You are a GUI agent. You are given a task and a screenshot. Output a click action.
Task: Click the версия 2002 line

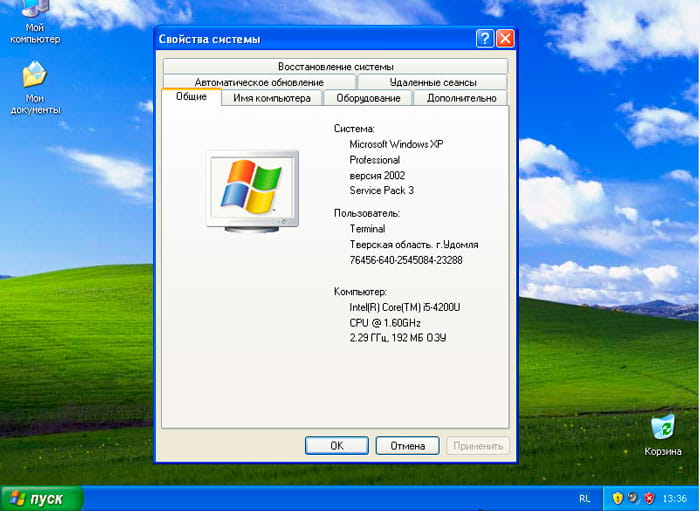pyautogui.click(x=377, y=175)
